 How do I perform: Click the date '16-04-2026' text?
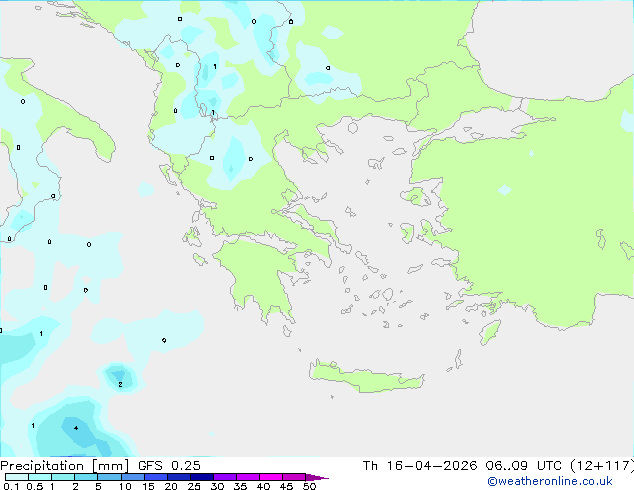[x=432, y=466]
